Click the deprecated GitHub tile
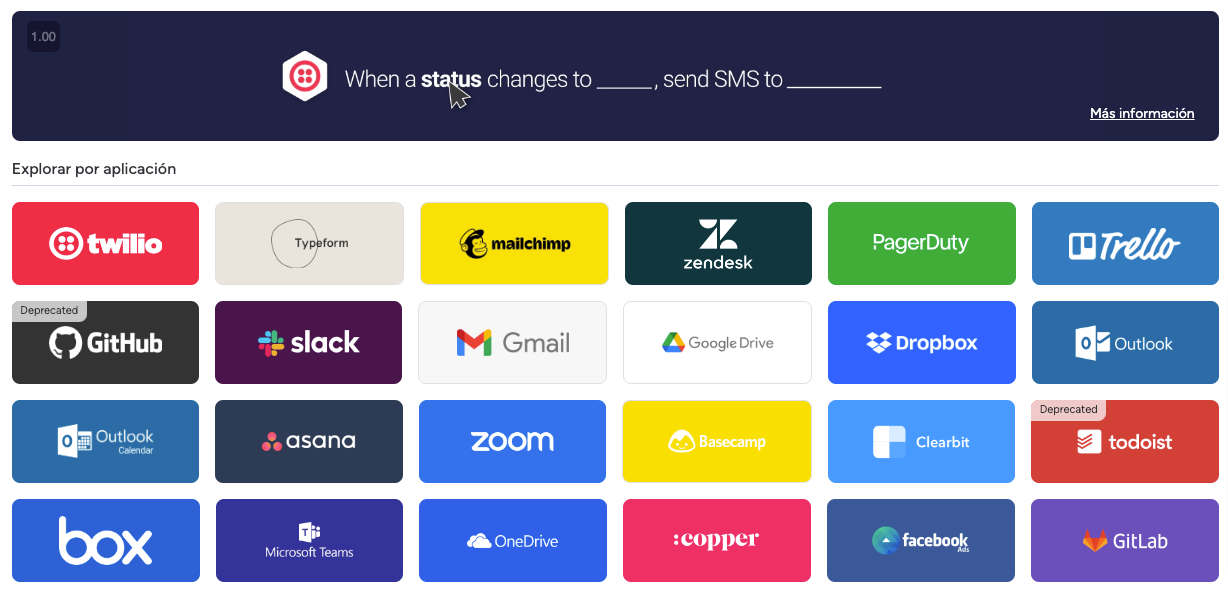 105,342
